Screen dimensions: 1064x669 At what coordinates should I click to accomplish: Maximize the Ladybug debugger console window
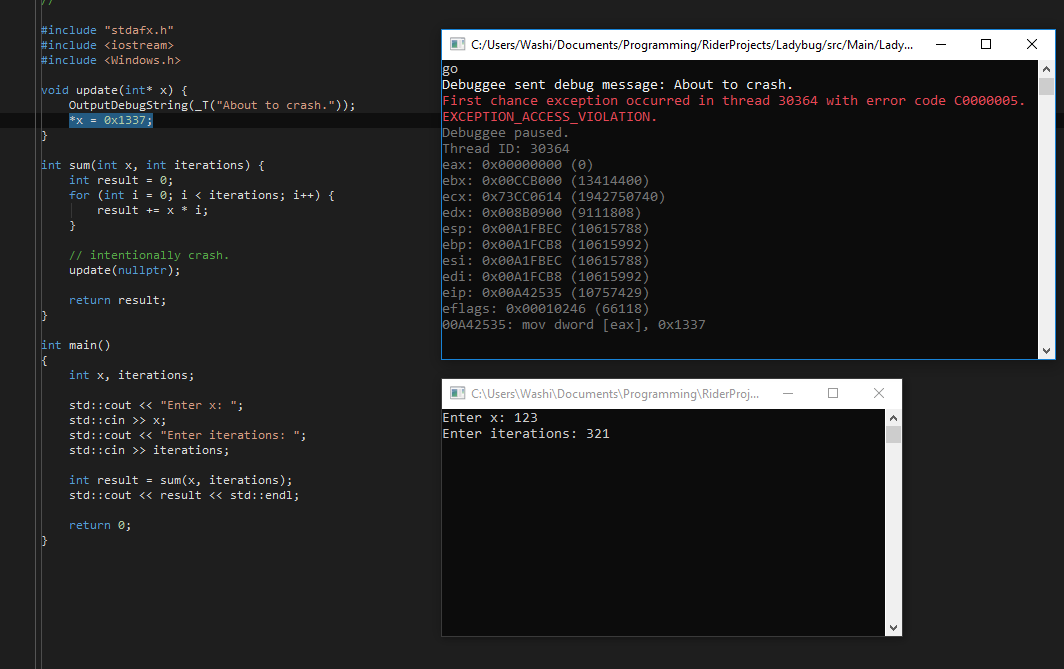pos(986,45)
